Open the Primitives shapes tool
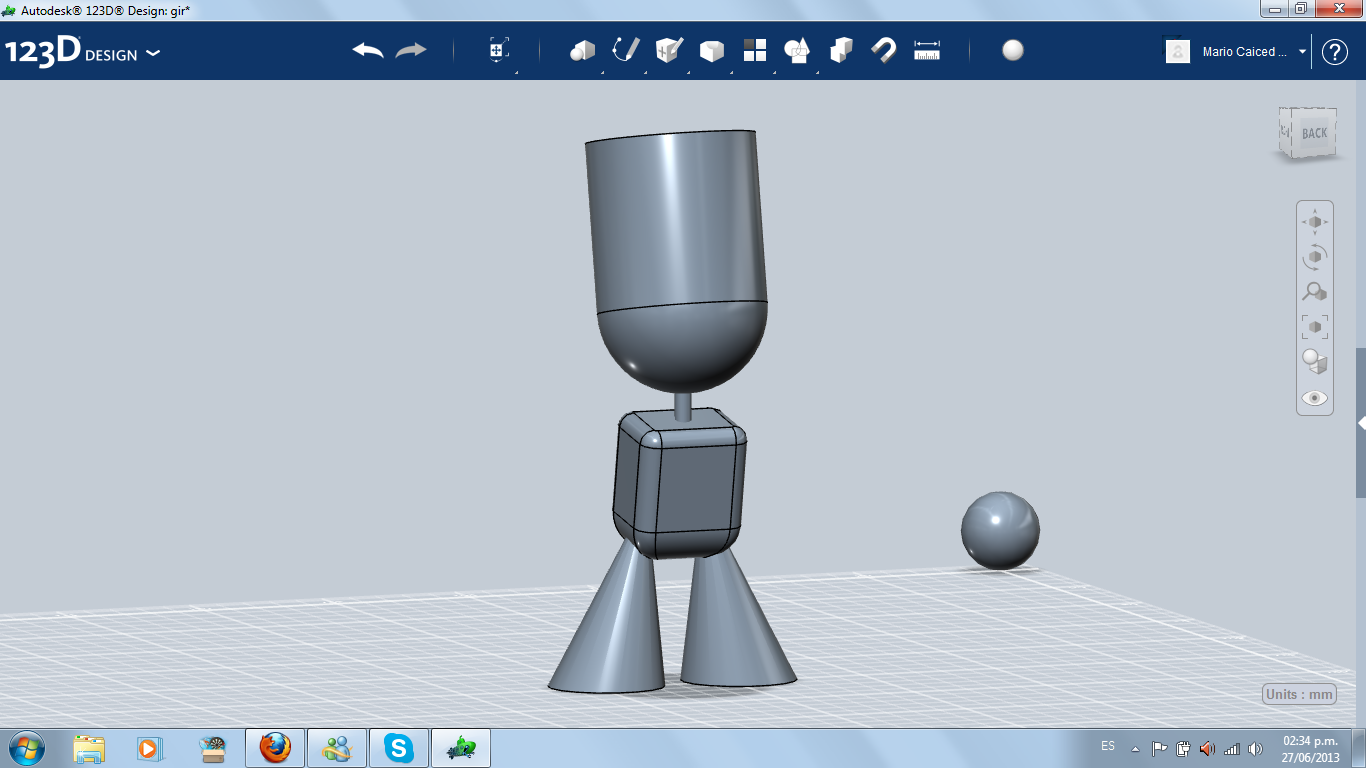 583,50
